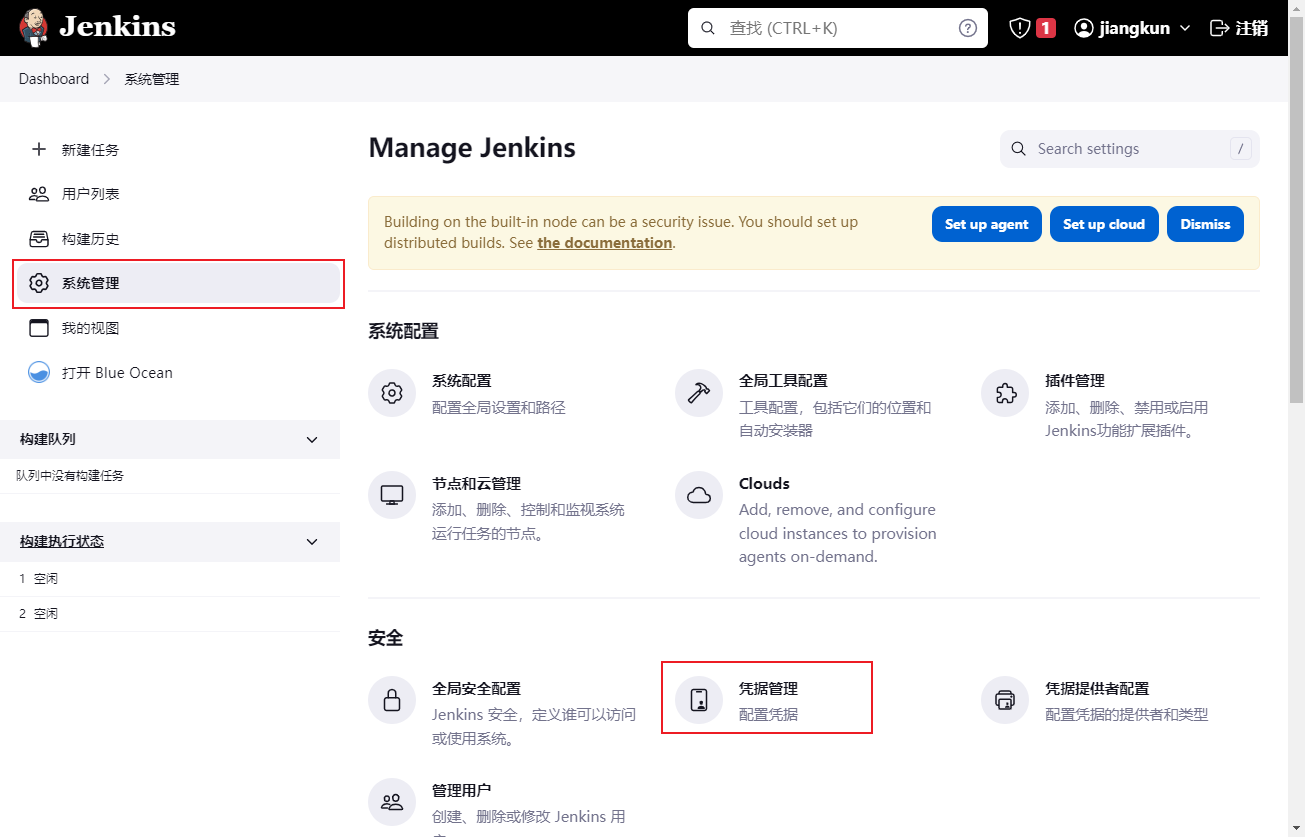Image resolution: width=1305 pixels, height=837 pixels.
Task: Click the 插件管理 puzzle piece icon
Action: pyautogui.click(x=1005, y=393)
